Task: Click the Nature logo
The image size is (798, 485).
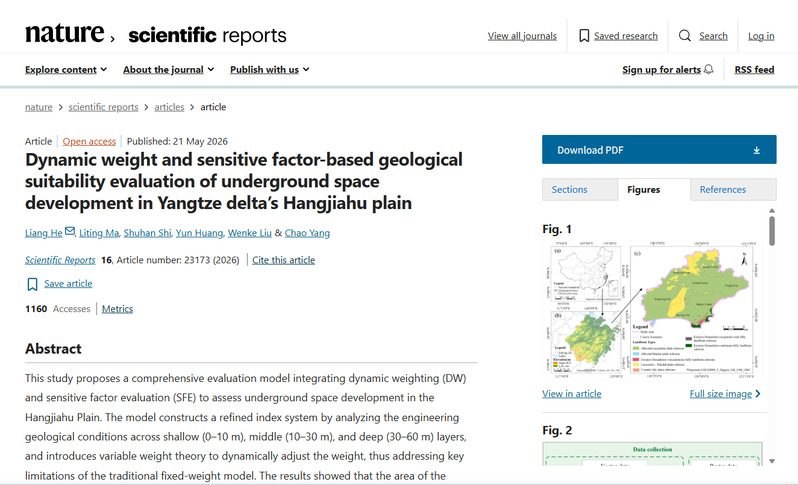Action: pos(65,33)
